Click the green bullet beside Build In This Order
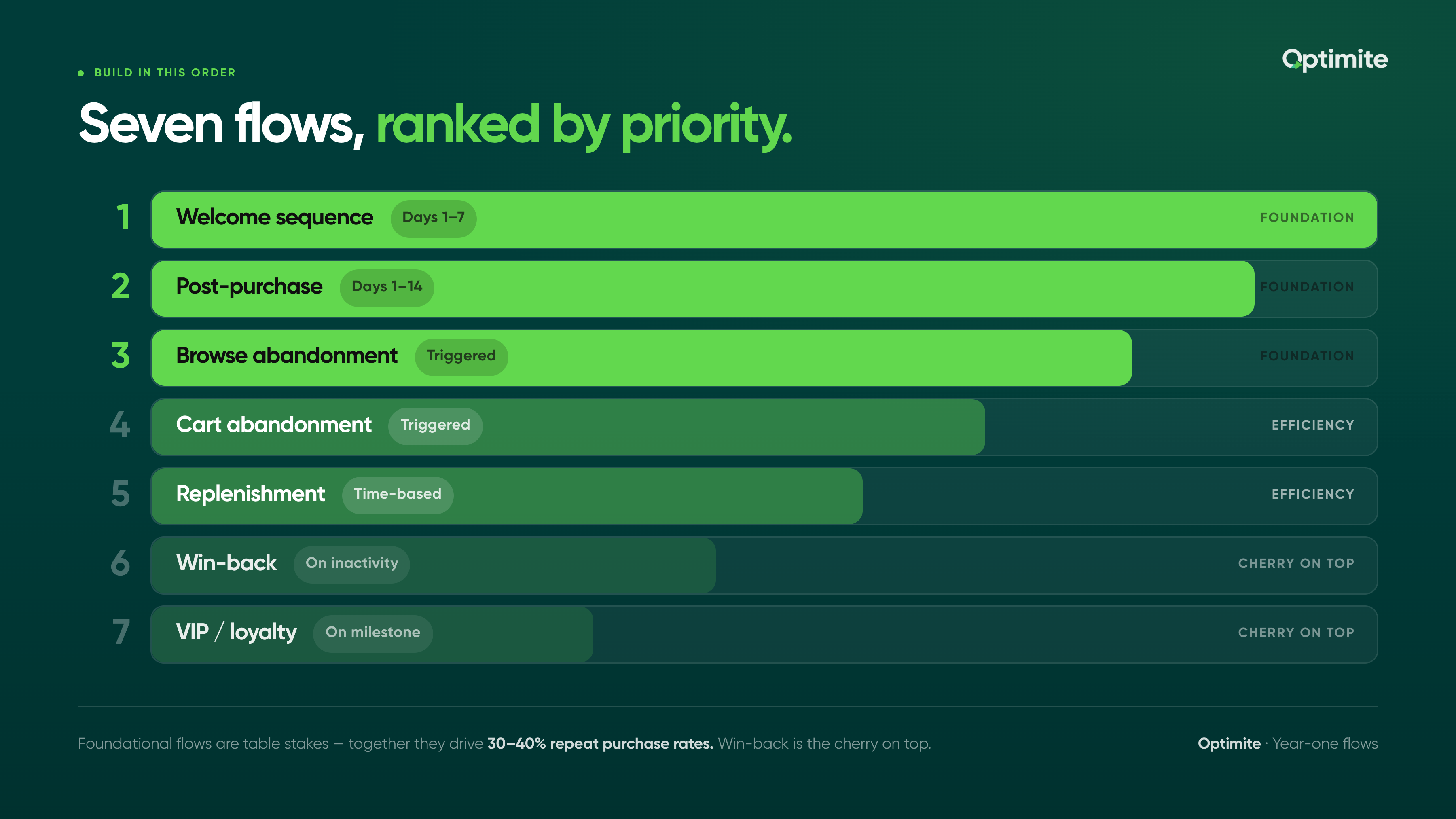1456x819 pixels. pyautogui.click(x=81, y=73)
